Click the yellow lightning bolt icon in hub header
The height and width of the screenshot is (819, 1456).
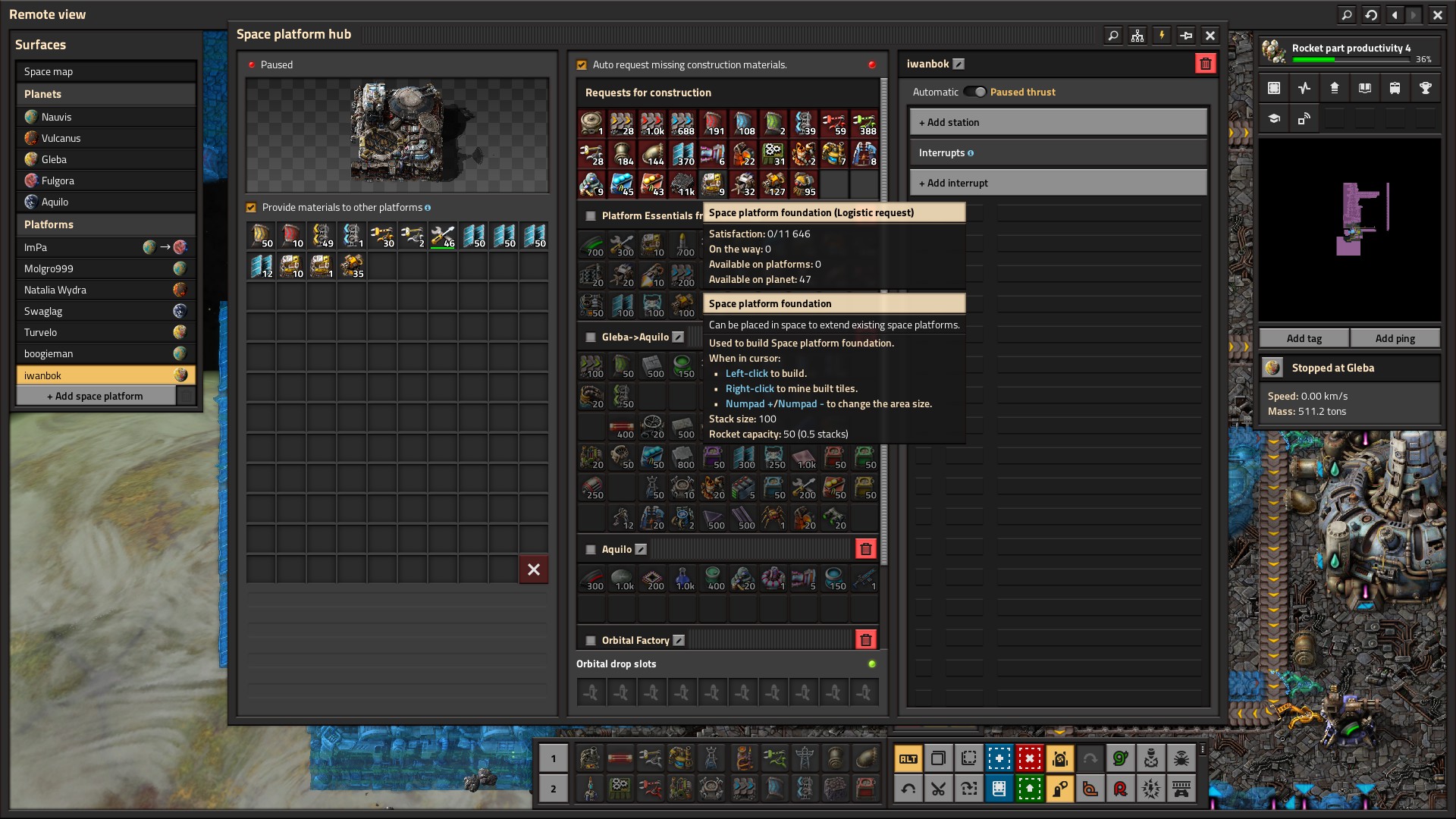coord(1161,35)
